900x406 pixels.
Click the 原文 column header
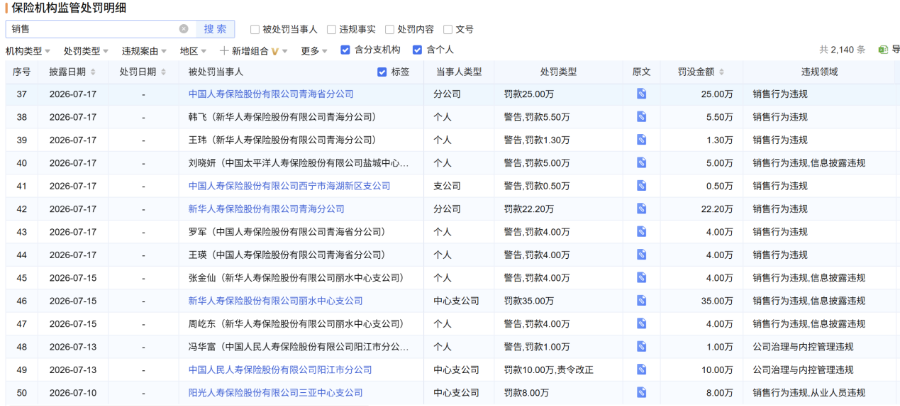(x=641, y=72)
